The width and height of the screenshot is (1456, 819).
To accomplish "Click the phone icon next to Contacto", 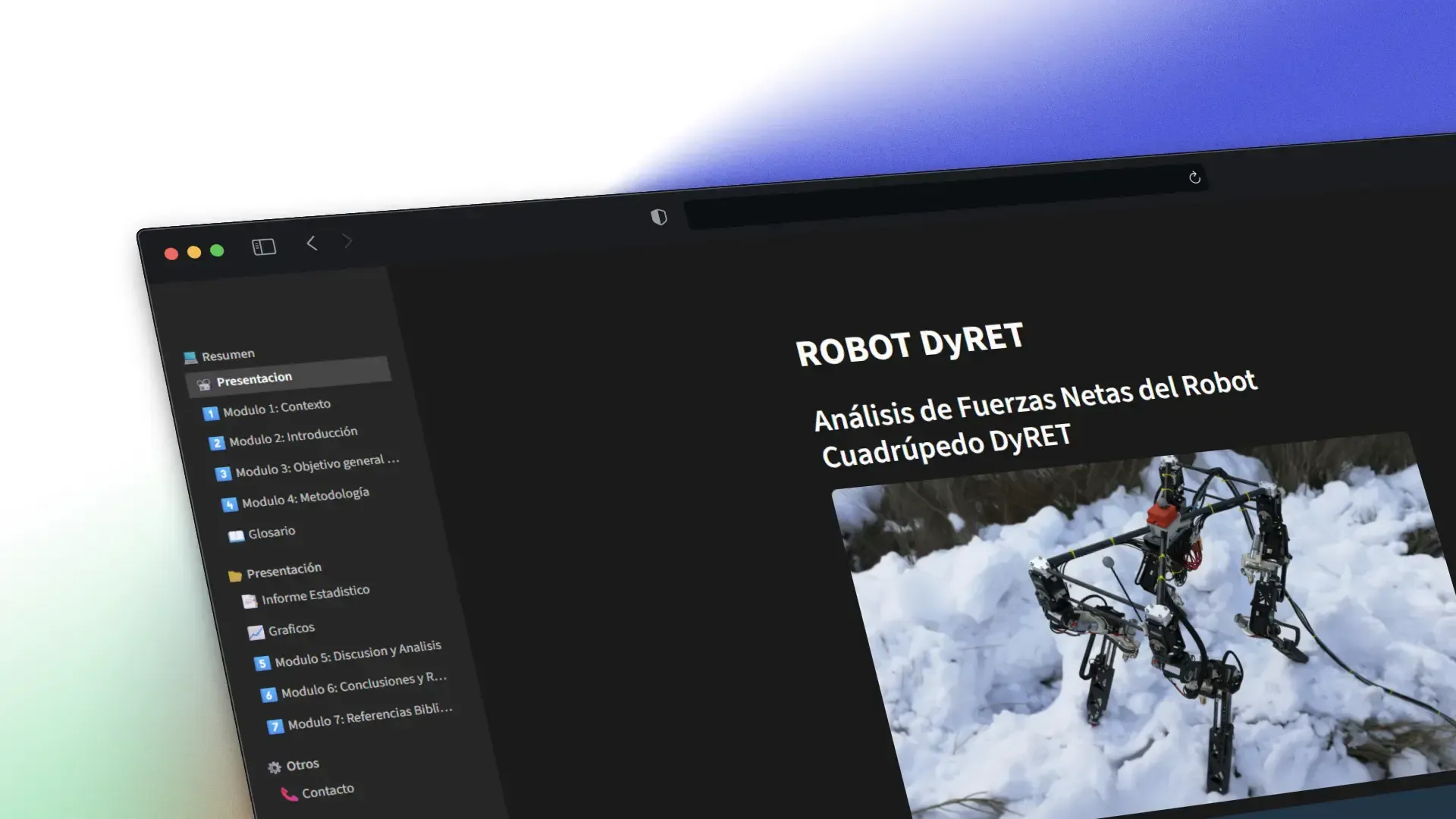I will tap(288, 792).
